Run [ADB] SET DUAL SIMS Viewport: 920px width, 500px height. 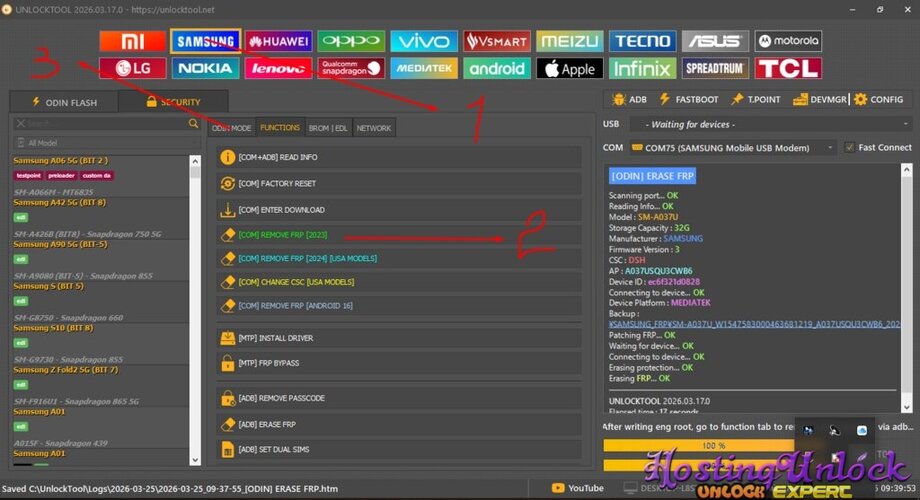click(x=399, y=449)
